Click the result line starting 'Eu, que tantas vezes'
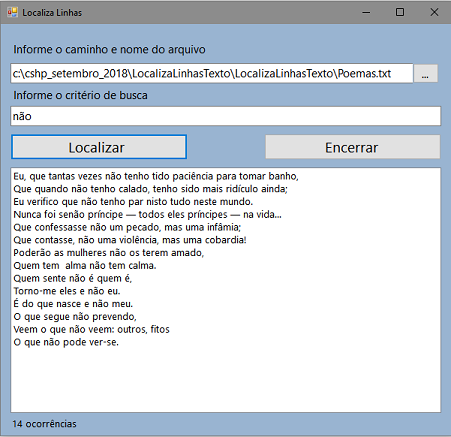This screenshot has height=437, width=451. click(x=156, y=176)
